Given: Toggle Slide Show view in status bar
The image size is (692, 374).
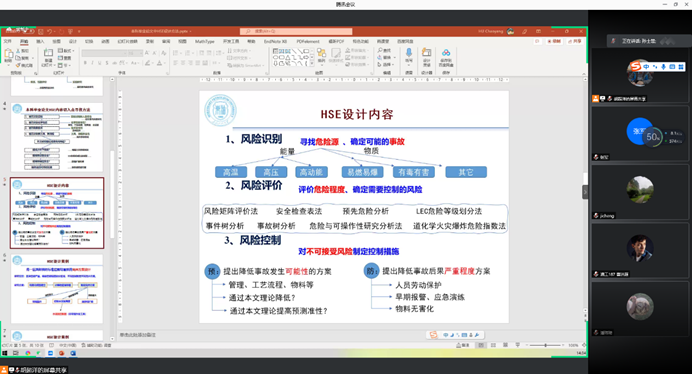Looking at the screenshot, I should (518, 345).
